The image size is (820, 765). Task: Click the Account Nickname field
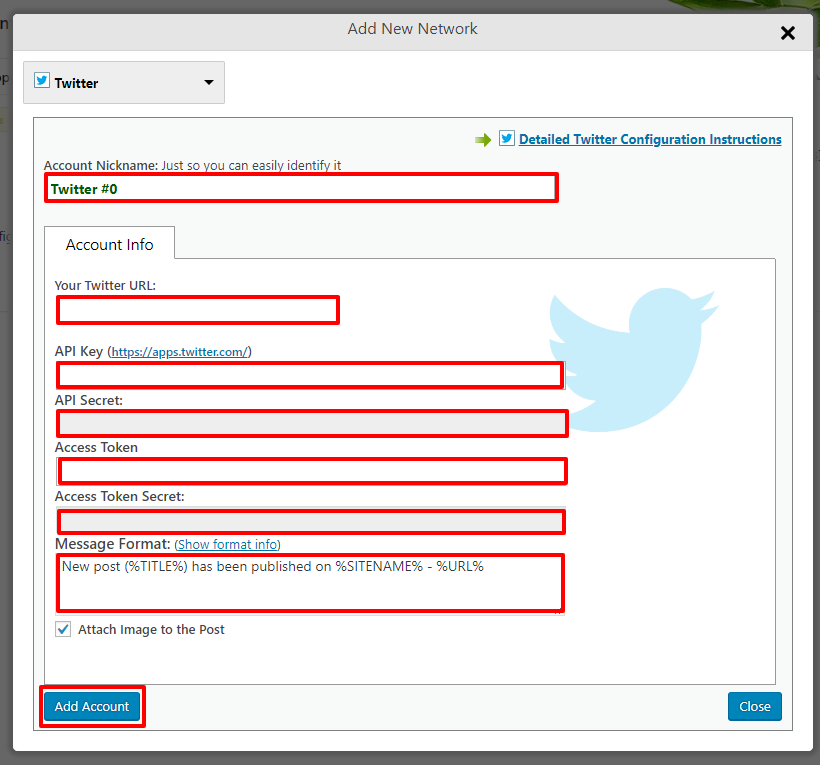coord(301,188)
